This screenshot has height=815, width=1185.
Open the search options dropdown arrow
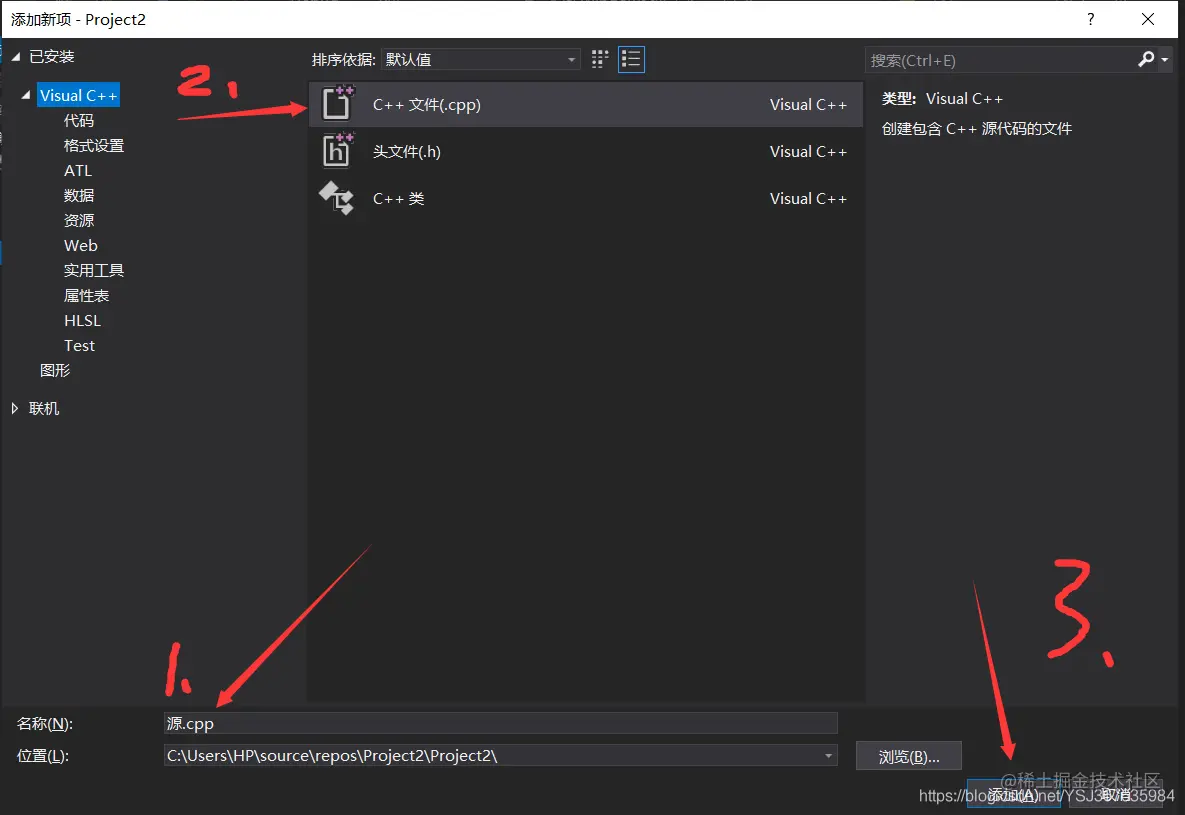point(1165,60)
